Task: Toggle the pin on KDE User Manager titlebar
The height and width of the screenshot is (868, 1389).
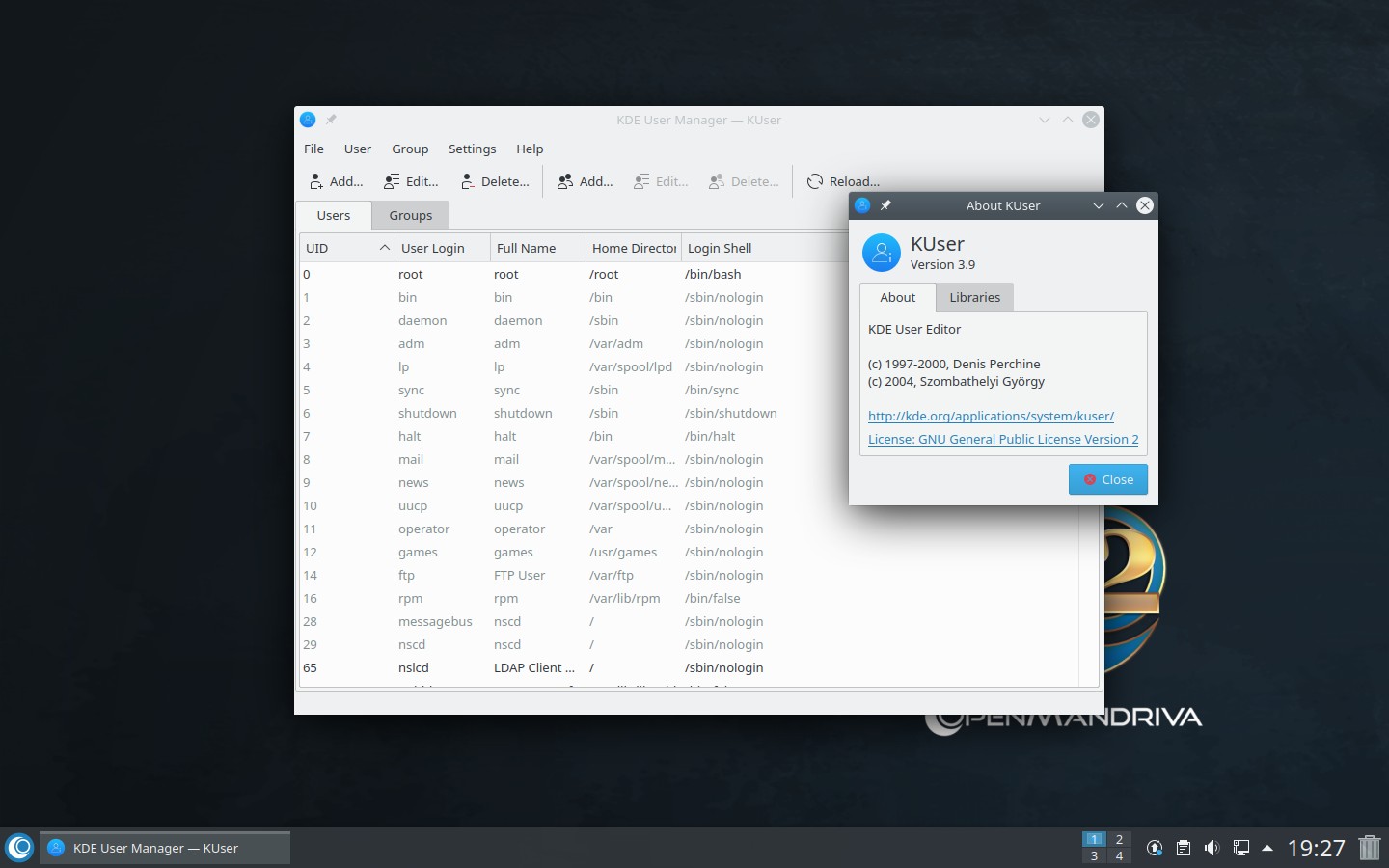Action: (x=331, y=120)
